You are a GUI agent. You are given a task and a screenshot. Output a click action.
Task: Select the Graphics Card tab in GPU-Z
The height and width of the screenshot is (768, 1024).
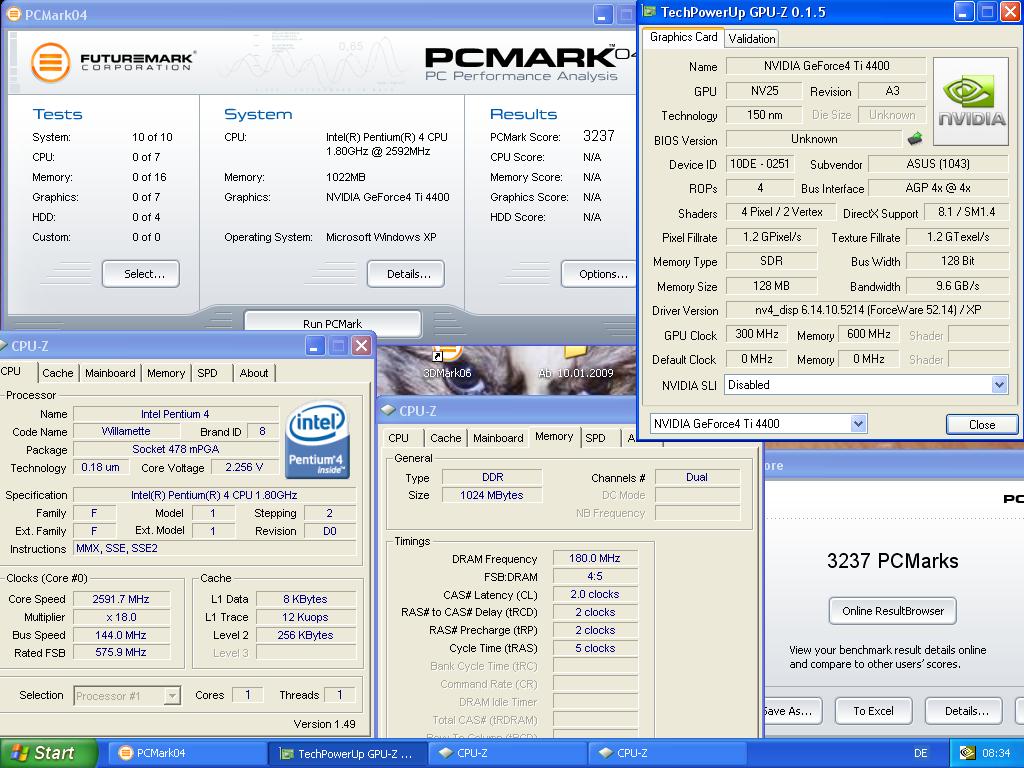(x=683, y=37)
